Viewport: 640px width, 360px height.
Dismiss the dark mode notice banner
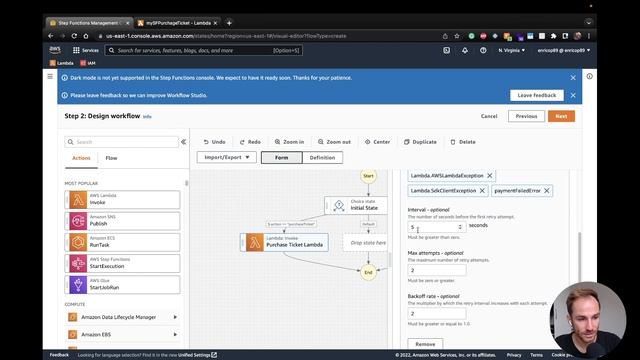tap(573, 78)
